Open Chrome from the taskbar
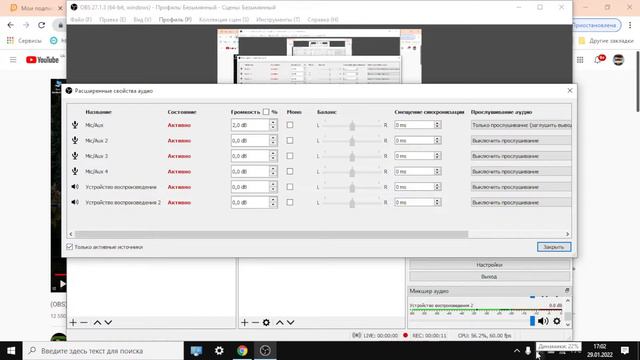Image resolution: width=640 pixels, height=360 pixels. [242, 351]
